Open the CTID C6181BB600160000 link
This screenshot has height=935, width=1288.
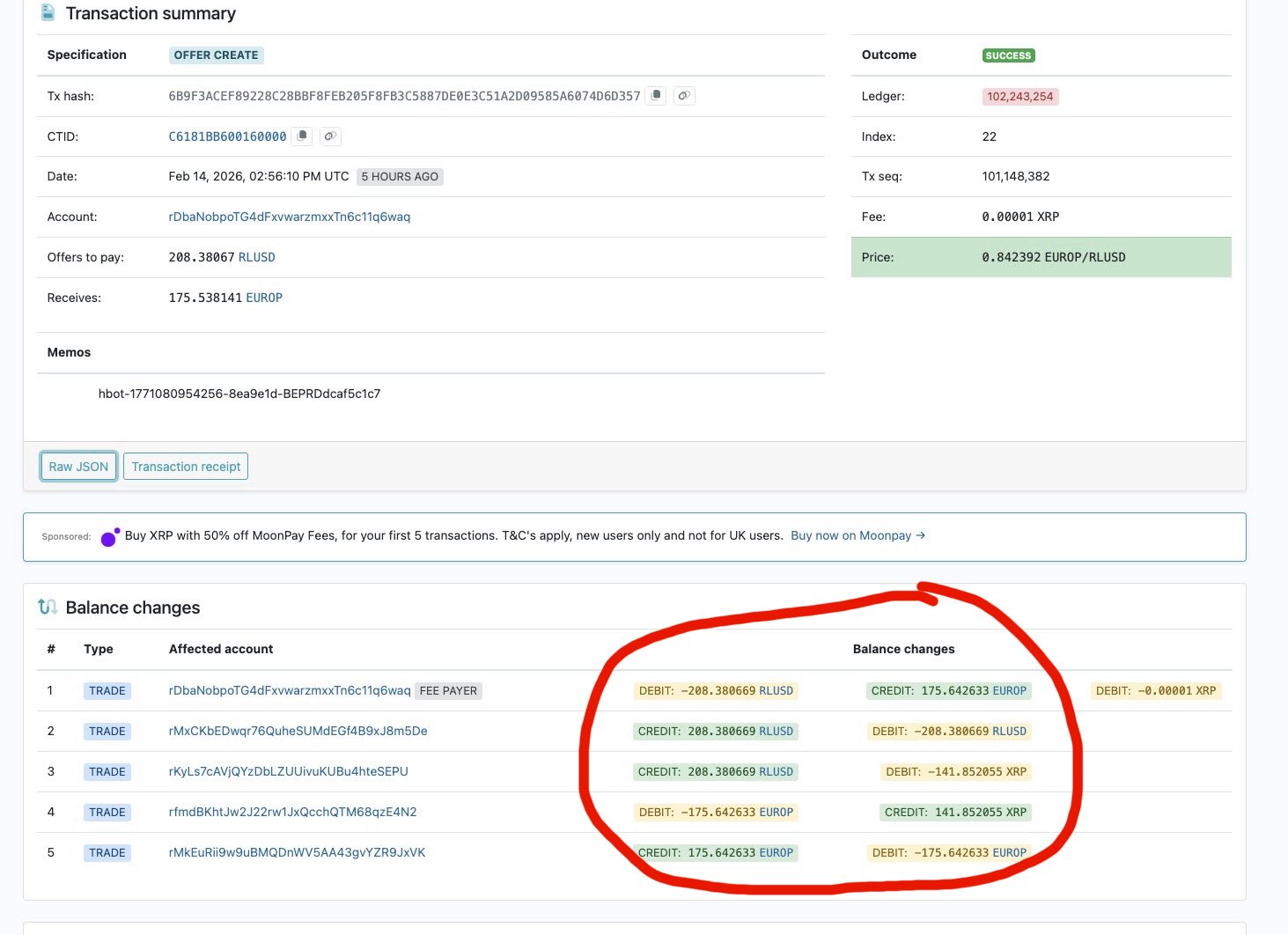227,136
